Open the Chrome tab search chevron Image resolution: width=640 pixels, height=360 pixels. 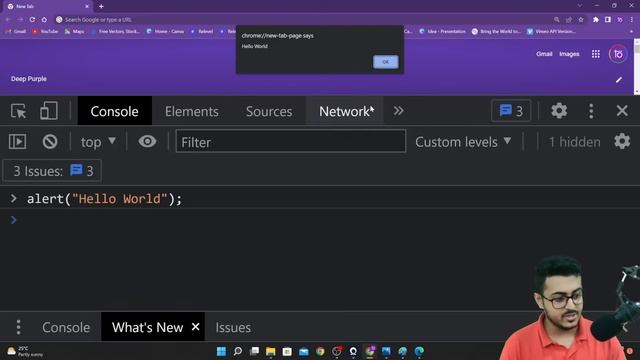(x=580, y=6)
